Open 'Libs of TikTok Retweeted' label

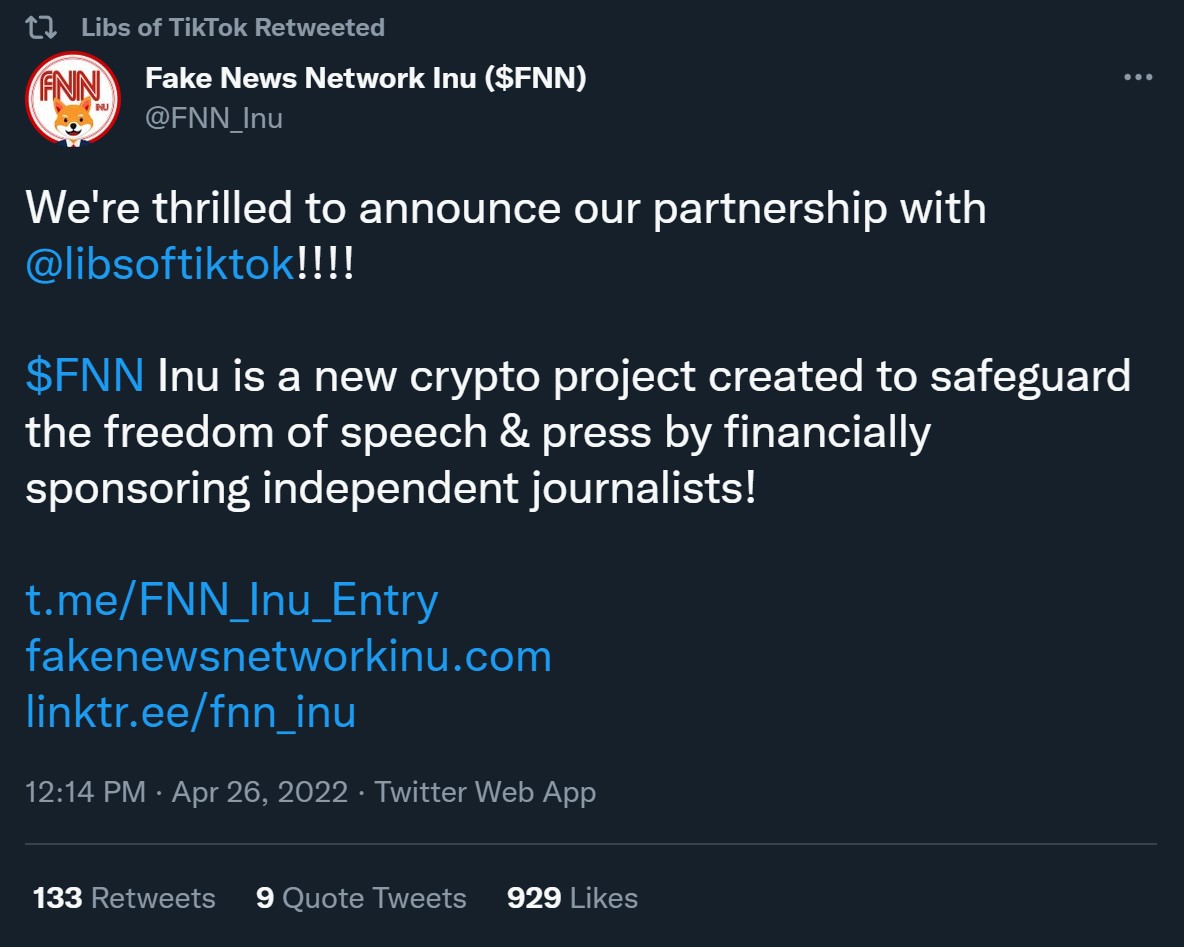point(233,27)
